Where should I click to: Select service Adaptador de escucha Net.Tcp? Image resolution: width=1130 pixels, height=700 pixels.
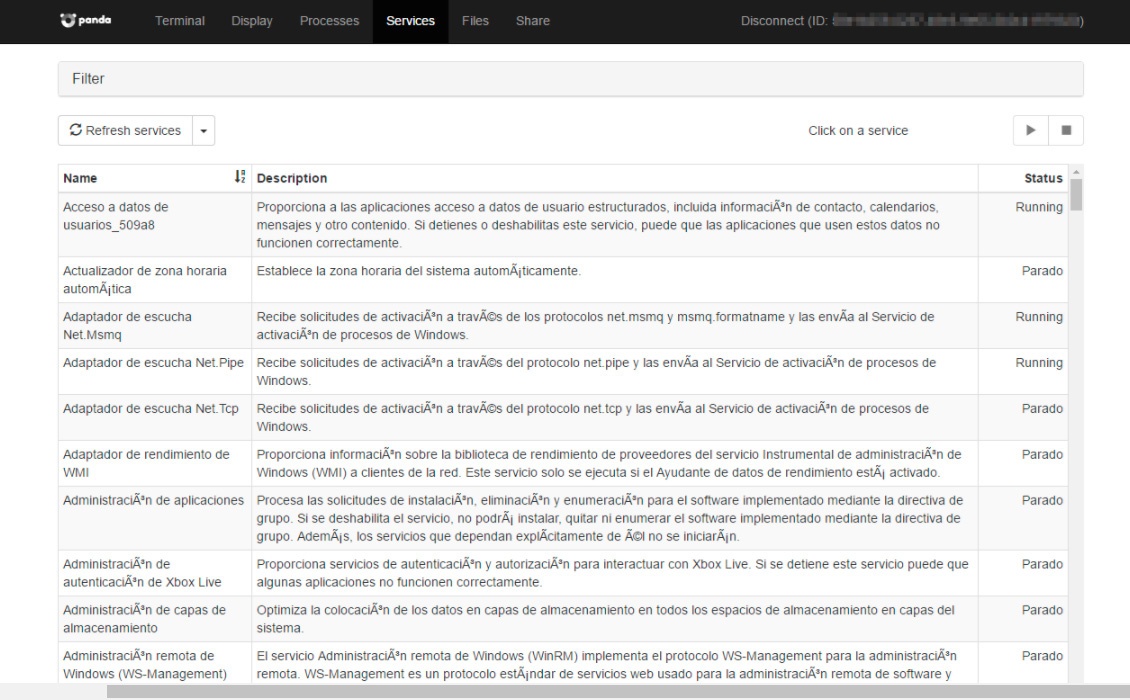(150, 409)
